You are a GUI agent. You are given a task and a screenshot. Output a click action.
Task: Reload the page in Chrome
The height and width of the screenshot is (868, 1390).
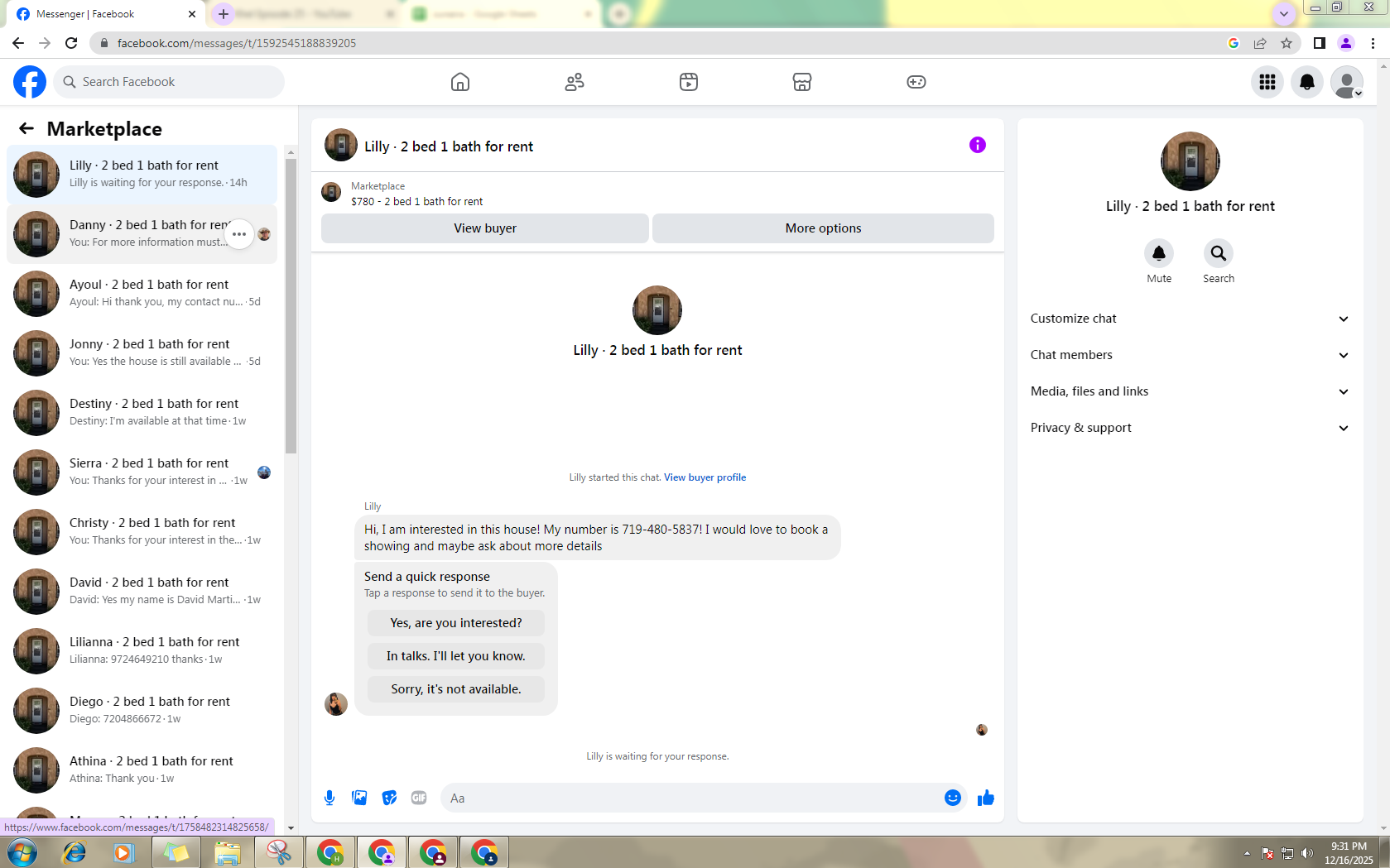(x=71, y=43)
